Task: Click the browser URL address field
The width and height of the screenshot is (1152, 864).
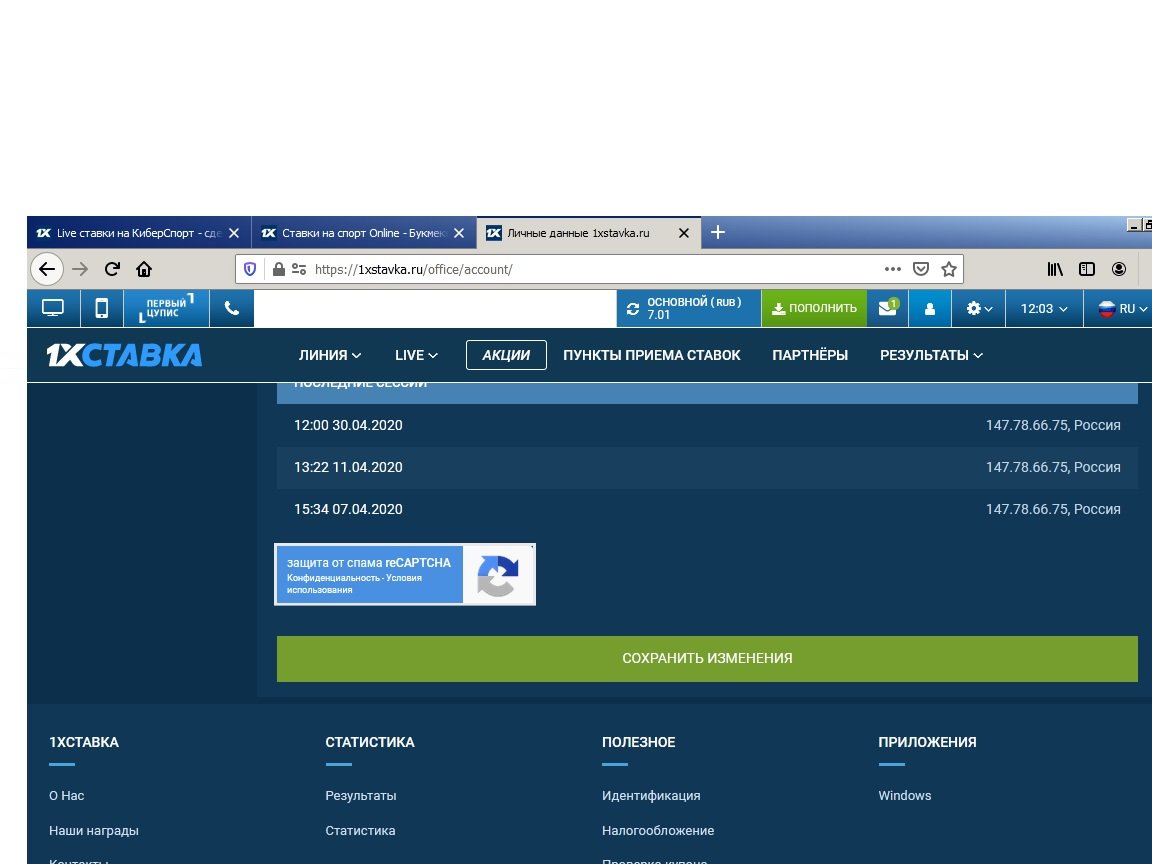Action: tap(590, 269)
